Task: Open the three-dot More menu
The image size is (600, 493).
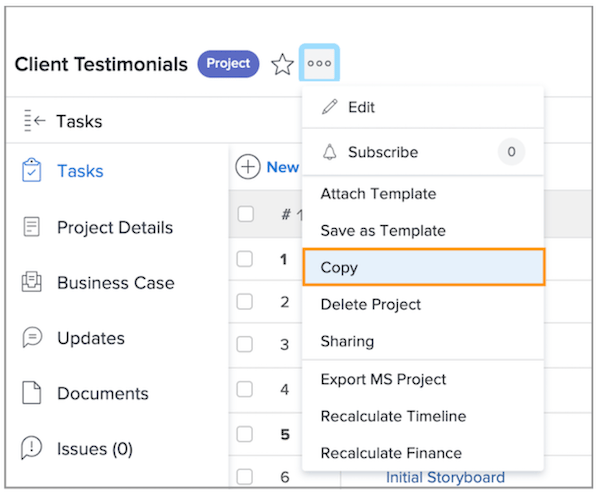Action: pos(319,64)
